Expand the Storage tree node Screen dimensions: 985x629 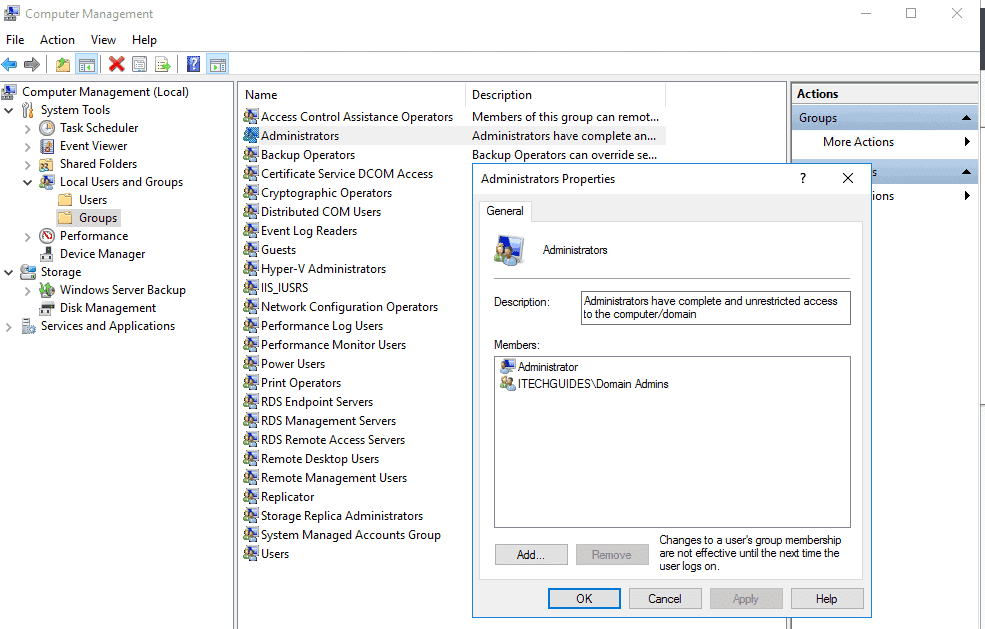coord(8,271)
